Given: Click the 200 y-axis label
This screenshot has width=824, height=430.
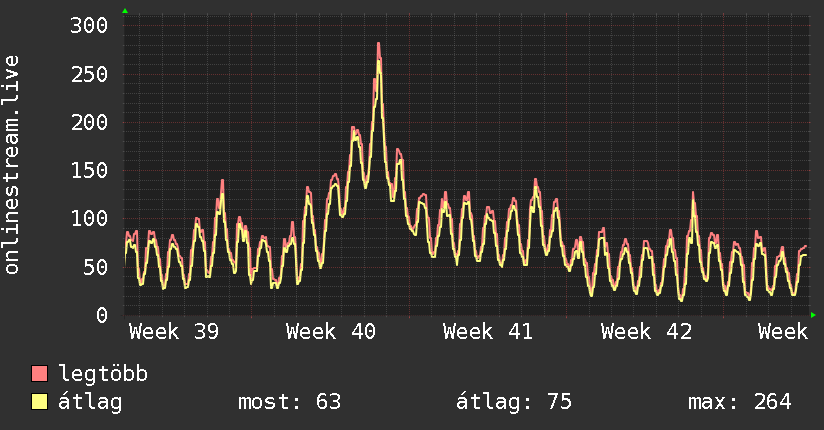Looking at the screenshot, I should 89,122.
